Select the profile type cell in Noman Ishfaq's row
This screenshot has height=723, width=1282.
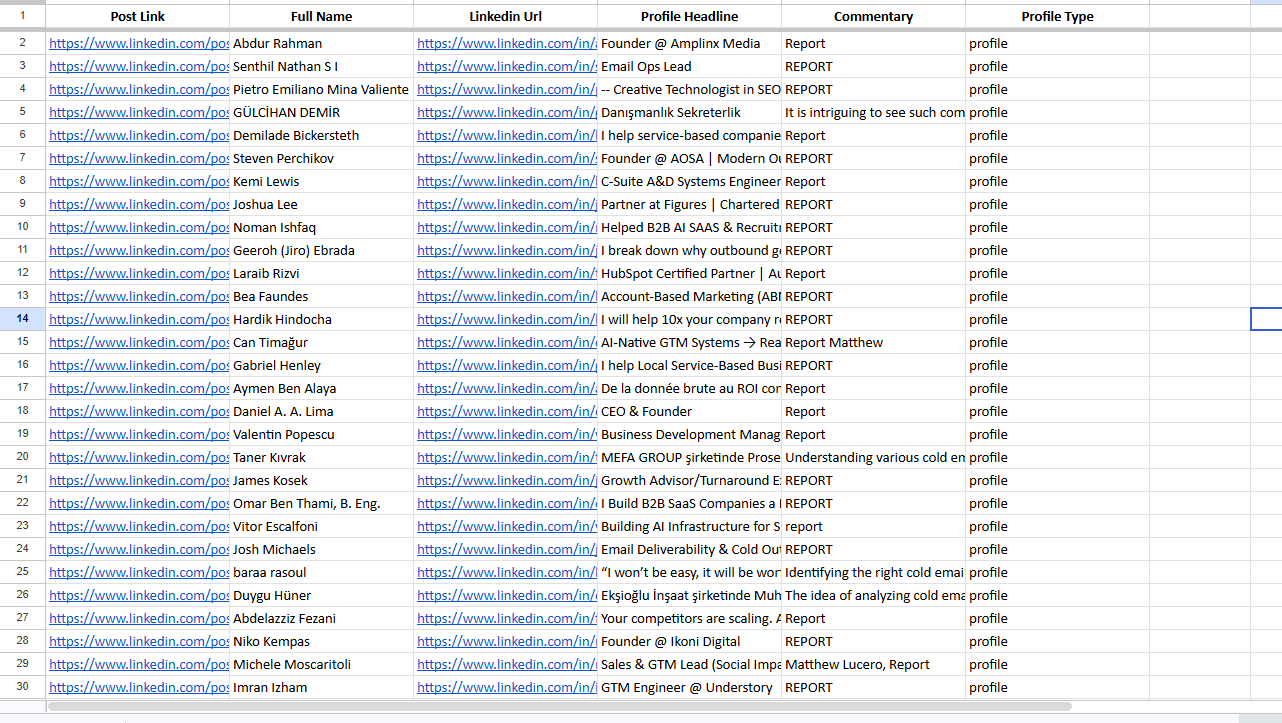coord(1058,227)
